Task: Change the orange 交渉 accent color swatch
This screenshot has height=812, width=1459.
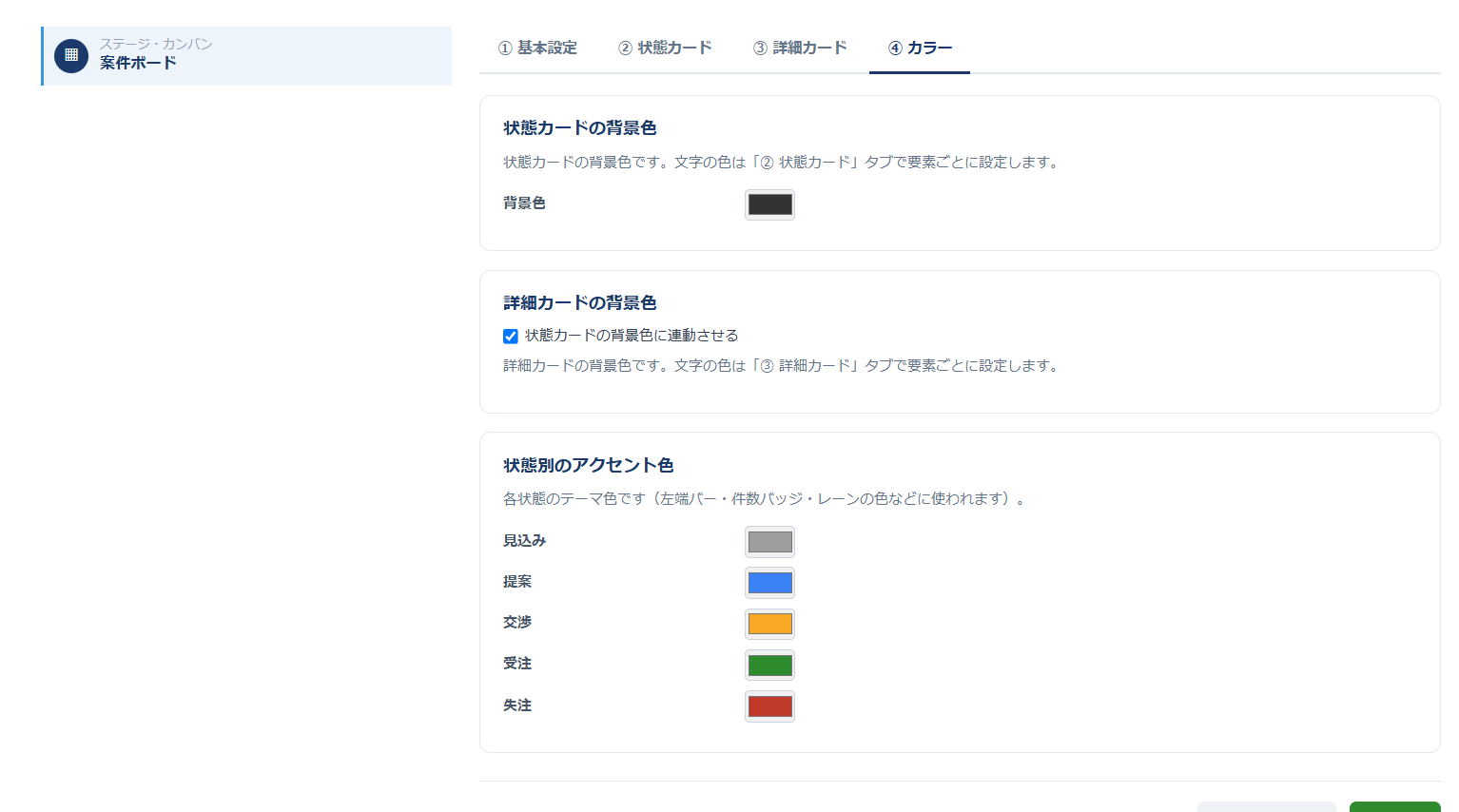Action: (769, 624)
